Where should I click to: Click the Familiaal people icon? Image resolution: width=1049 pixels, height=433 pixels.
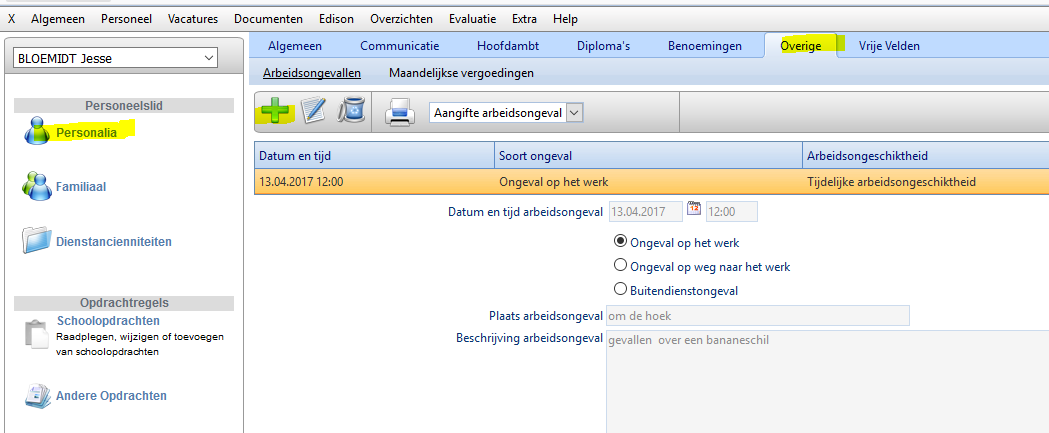pyautogui.click(x=37, y=186)
